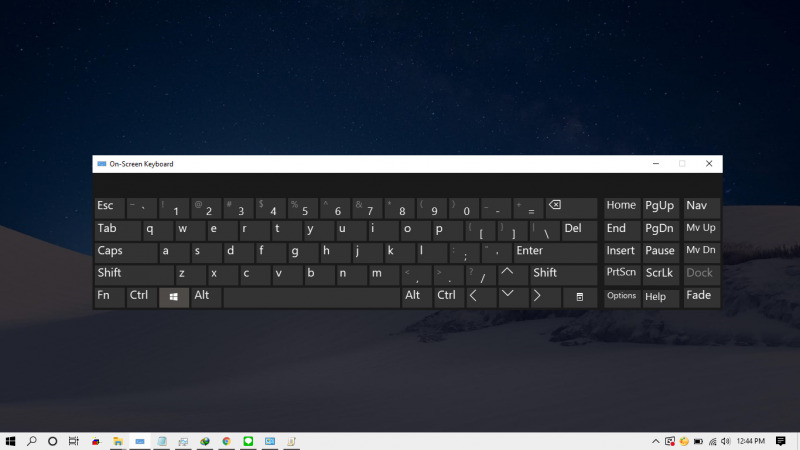Toggle the Fn key
800x450 pixels.
(109, 297)
